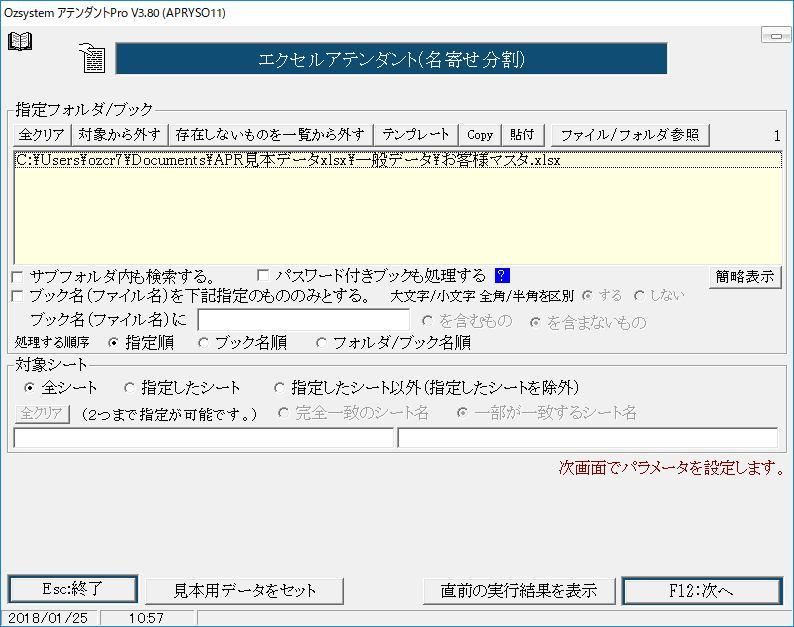Click the エクセルアテンダント(名寄せ 分割) title banner
The width and height of the screenshot is (794, 627).
391,59
